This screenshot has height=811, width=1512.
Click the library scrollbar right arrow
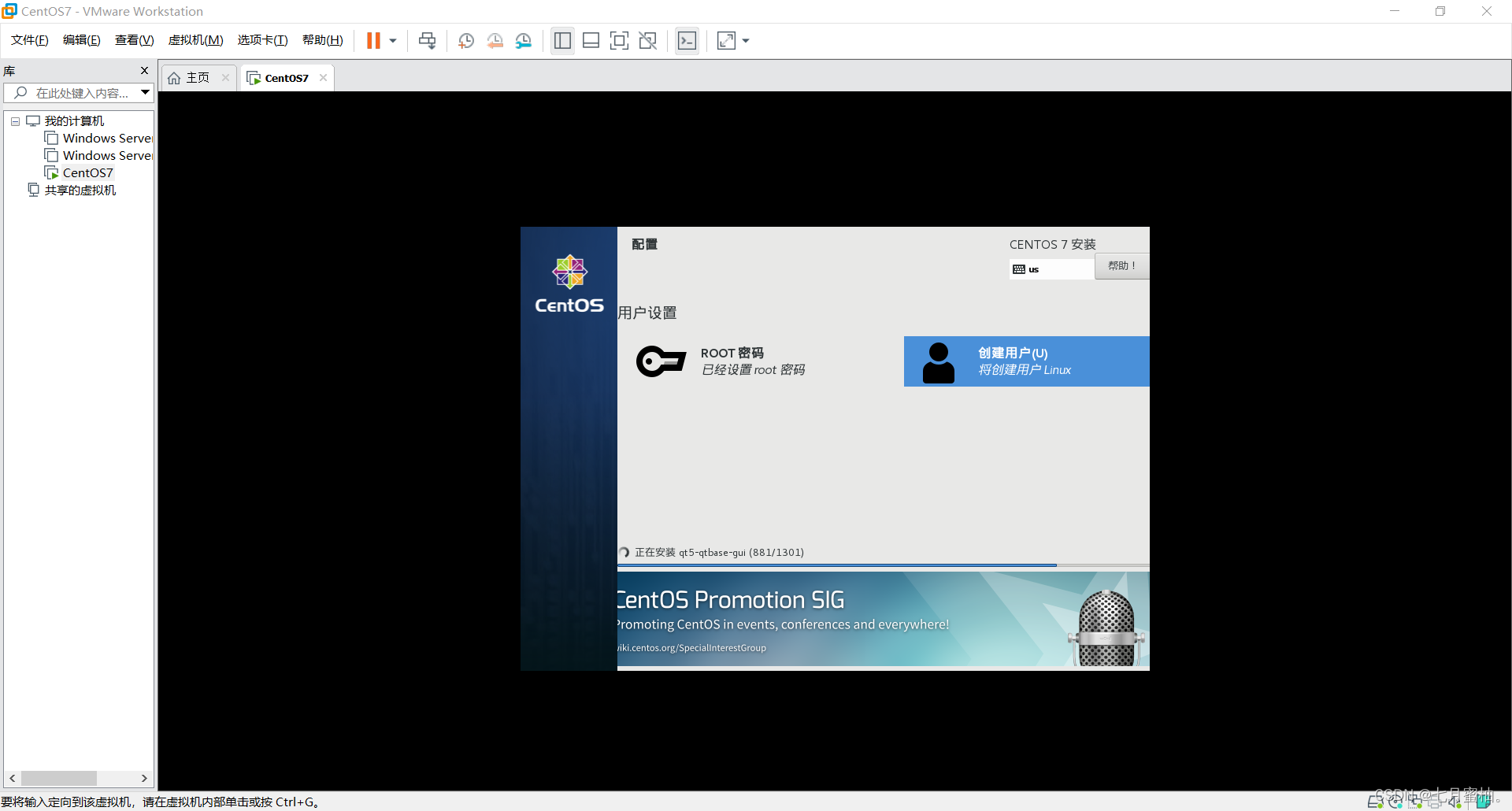pos(144,778)
